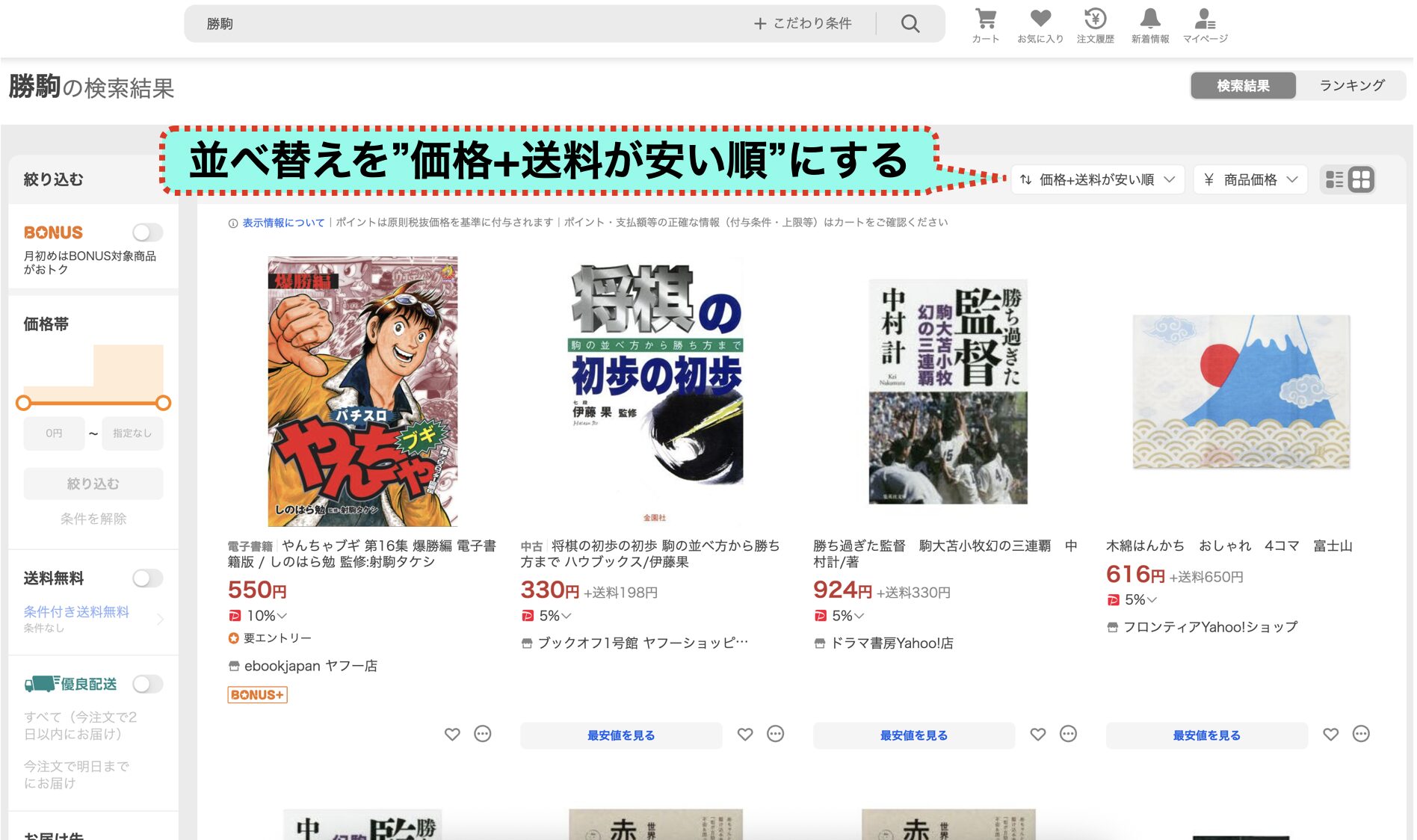The width and height of the screenshot is (1417, 840).
Task: Click the minimum price 0円 field
Action: [x=54, y=433]
